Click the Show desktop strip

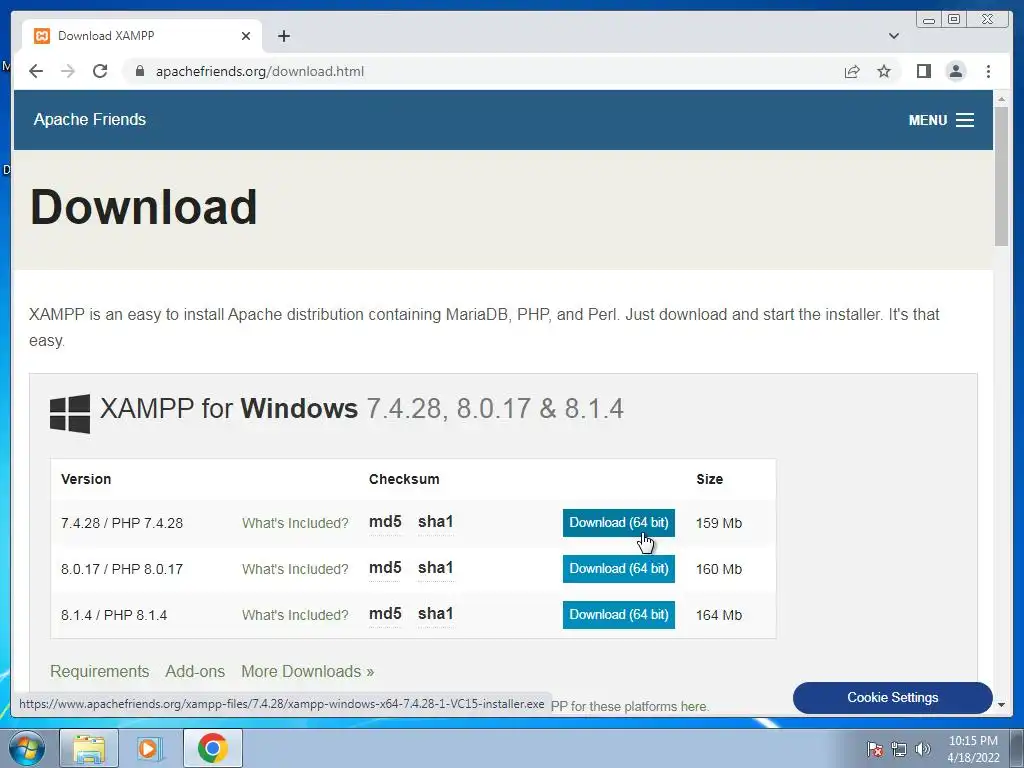(1017, 748)
